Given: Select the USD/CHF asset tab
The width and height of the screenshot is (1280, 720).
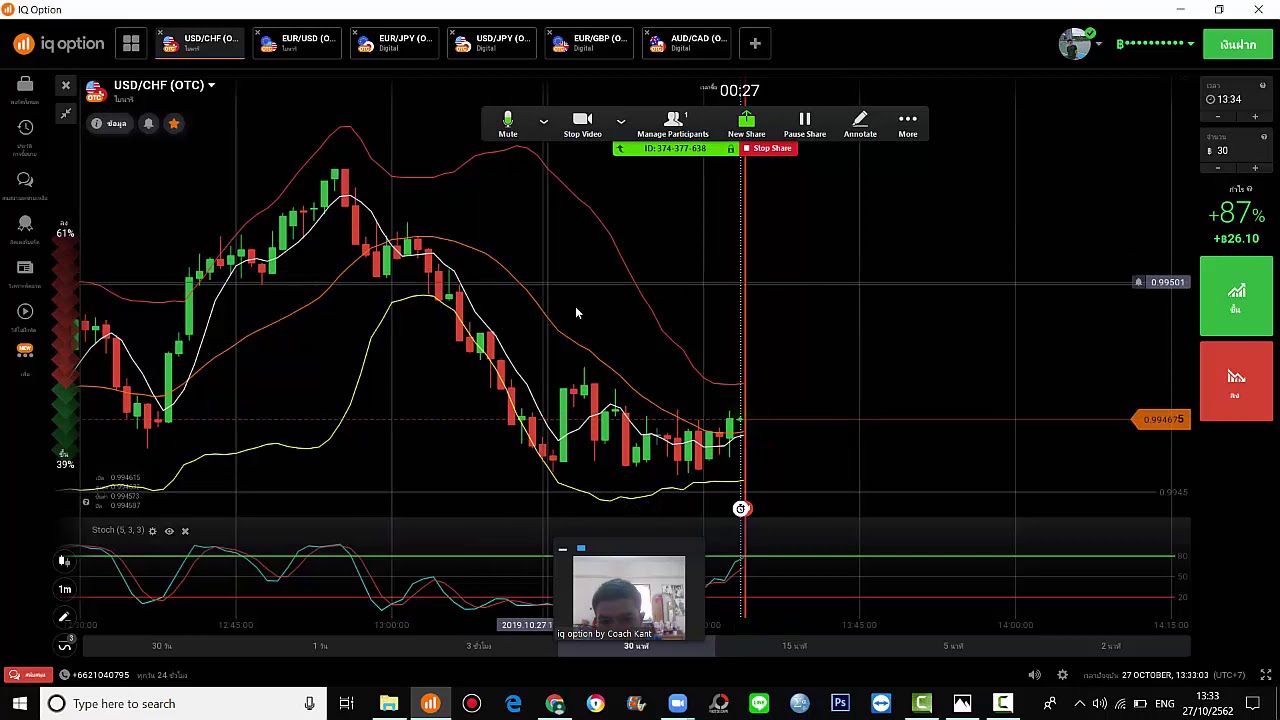Looking at the screenshot, I should point(201,43).
